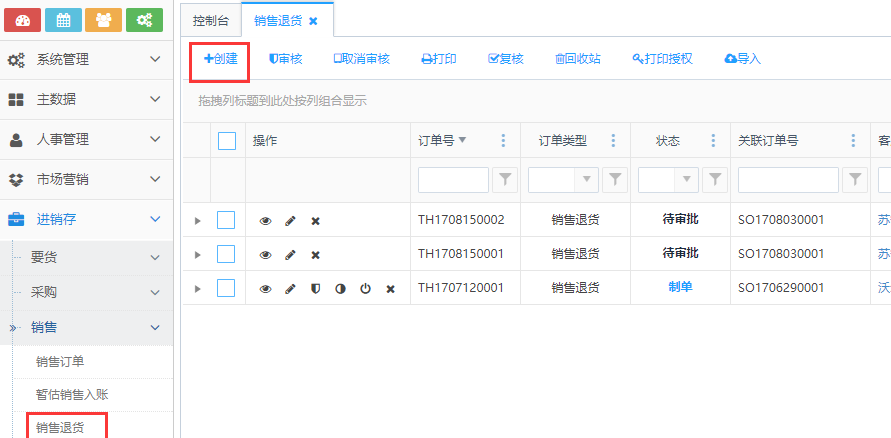The width and height of the screenshot is (891, 438).
Task: Click the red dashboard shortcut icon
Action: (x=24, y=19)
